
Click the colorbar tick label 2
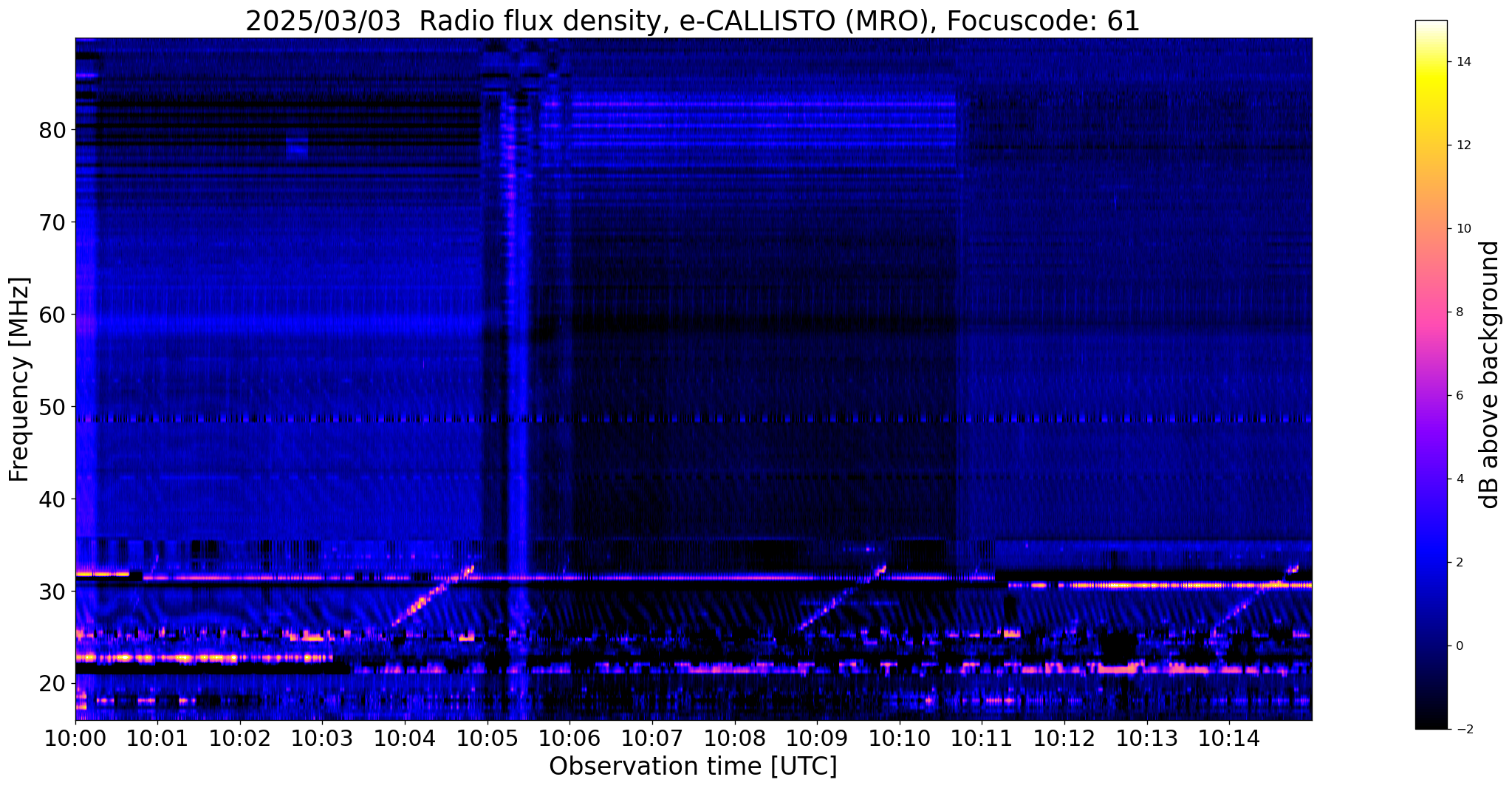(1459, 563)
